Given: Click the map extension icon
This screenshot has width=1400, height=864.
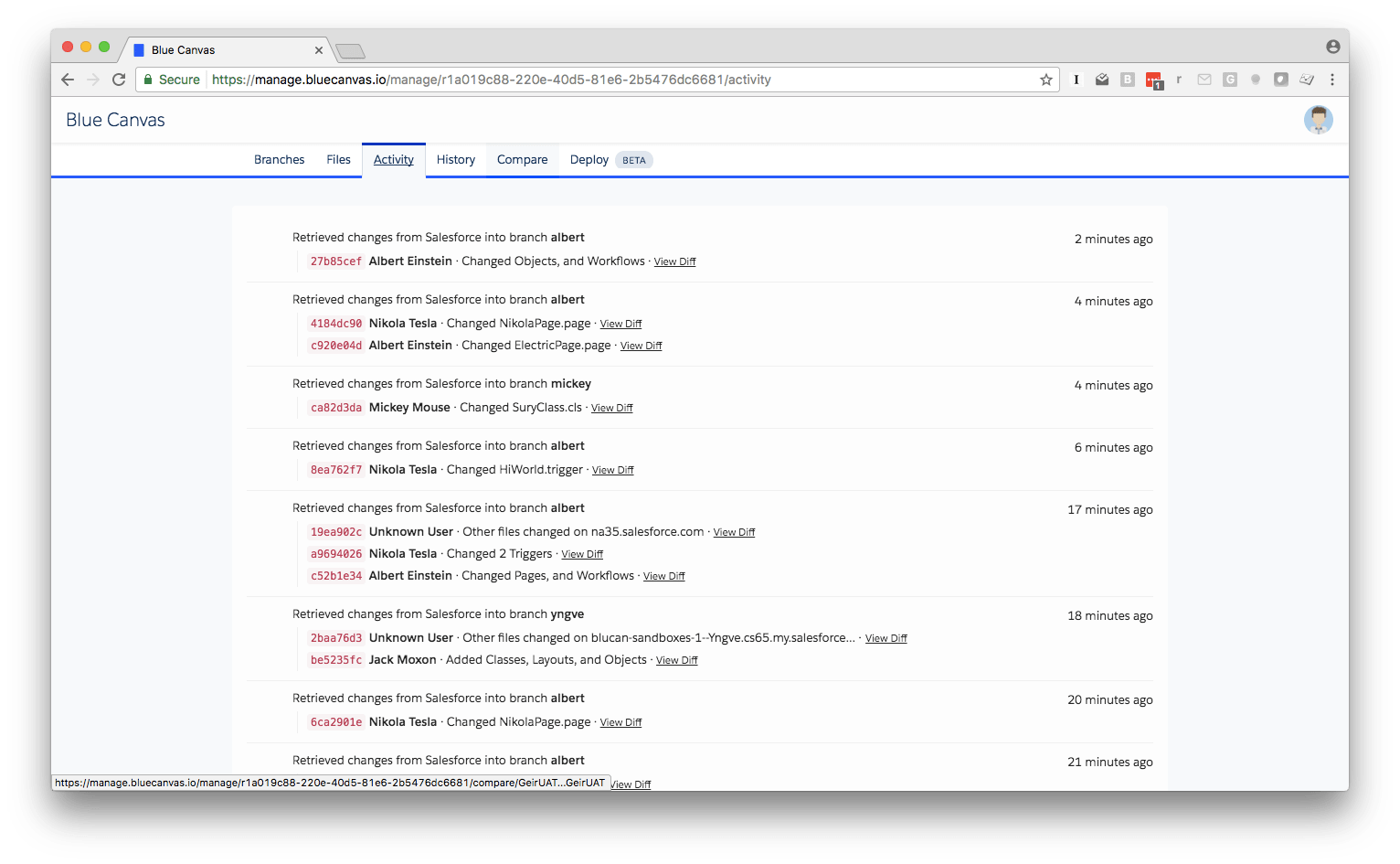Looking at the screenshot, I should (1307, 80).
